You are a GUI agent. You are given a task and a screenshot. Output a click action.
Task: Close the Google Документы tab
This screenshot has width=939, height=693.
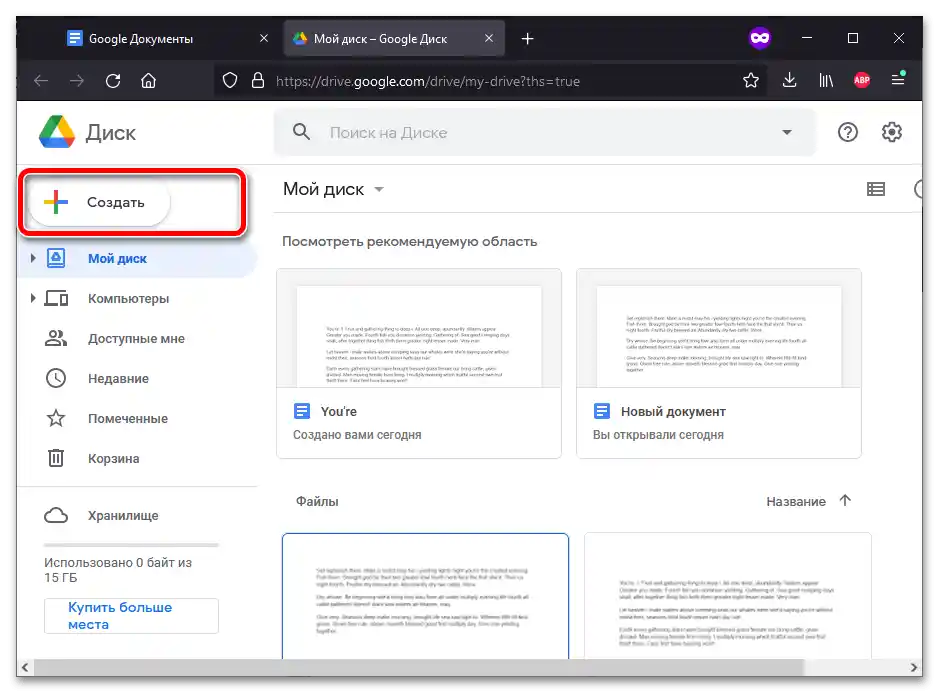click(263, 38)
